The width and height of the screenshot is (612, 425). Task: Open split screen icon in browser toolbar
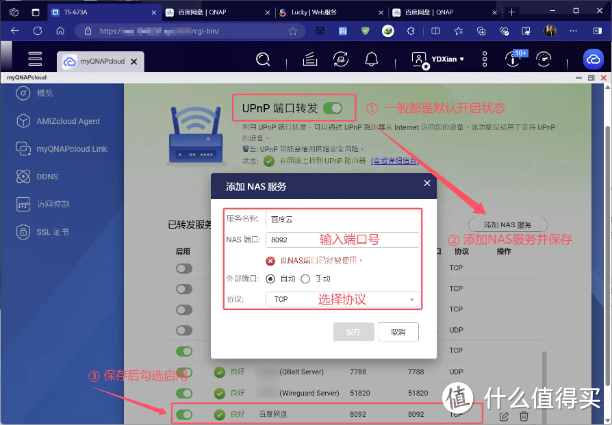tap(435, 31)
